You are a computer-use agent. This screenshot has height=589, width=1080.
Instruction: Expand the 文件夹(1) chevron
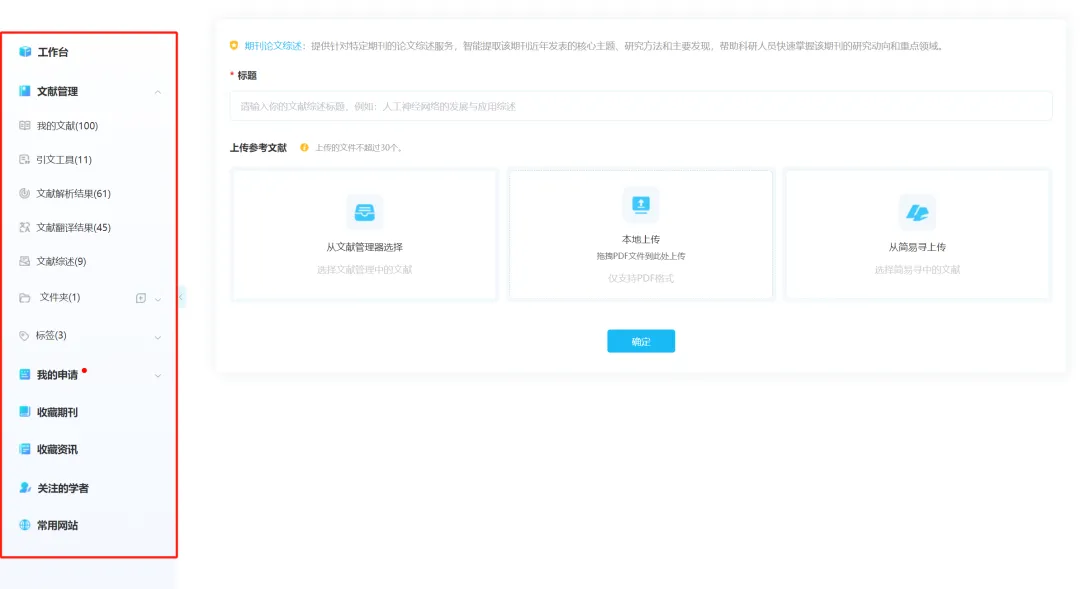[x=158, y=299]
